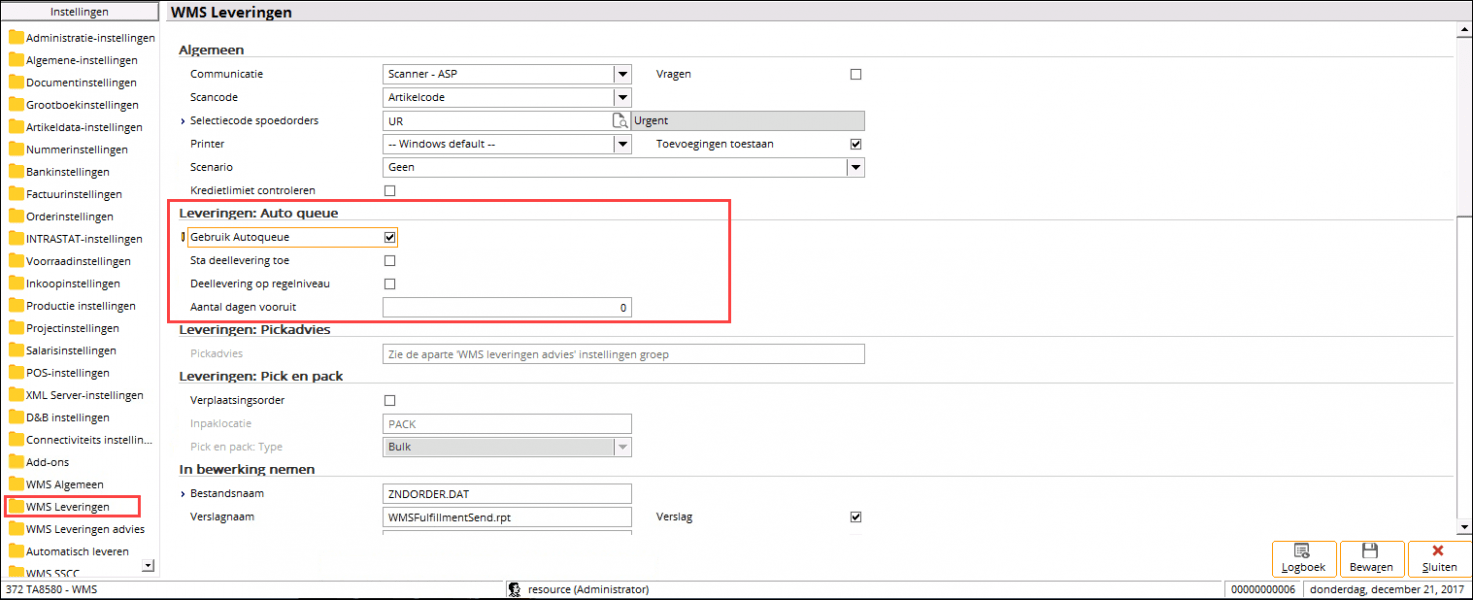Click the Voorraadinstellingen folder icon
Image resolution: width=1473 pixels, height=600 pixels.
(x=16, y=261)
